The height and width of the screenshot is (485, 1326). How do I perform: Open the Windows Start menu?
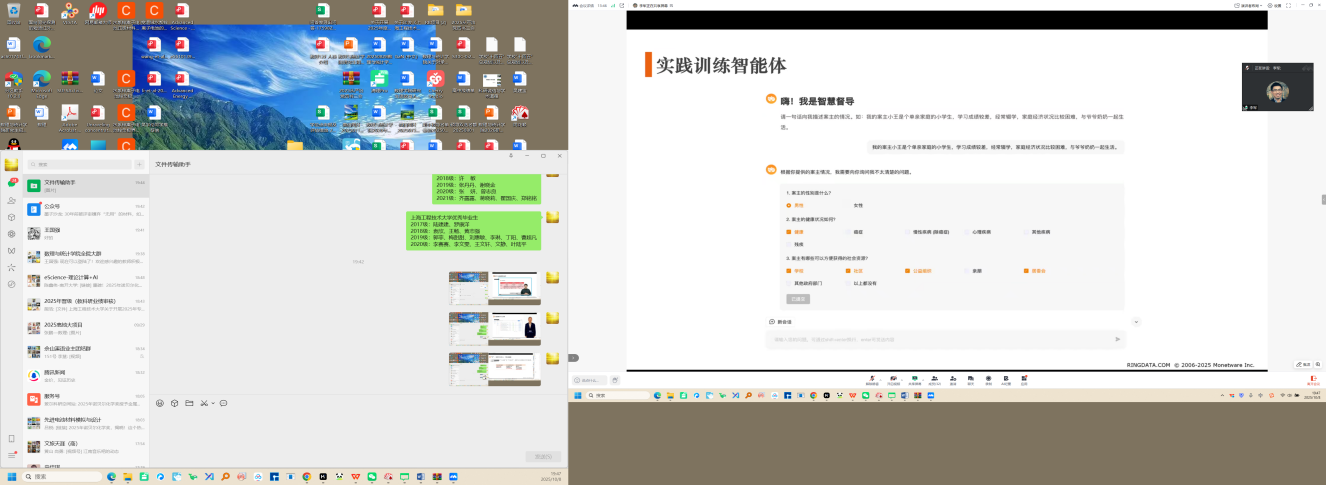point(12,477)
